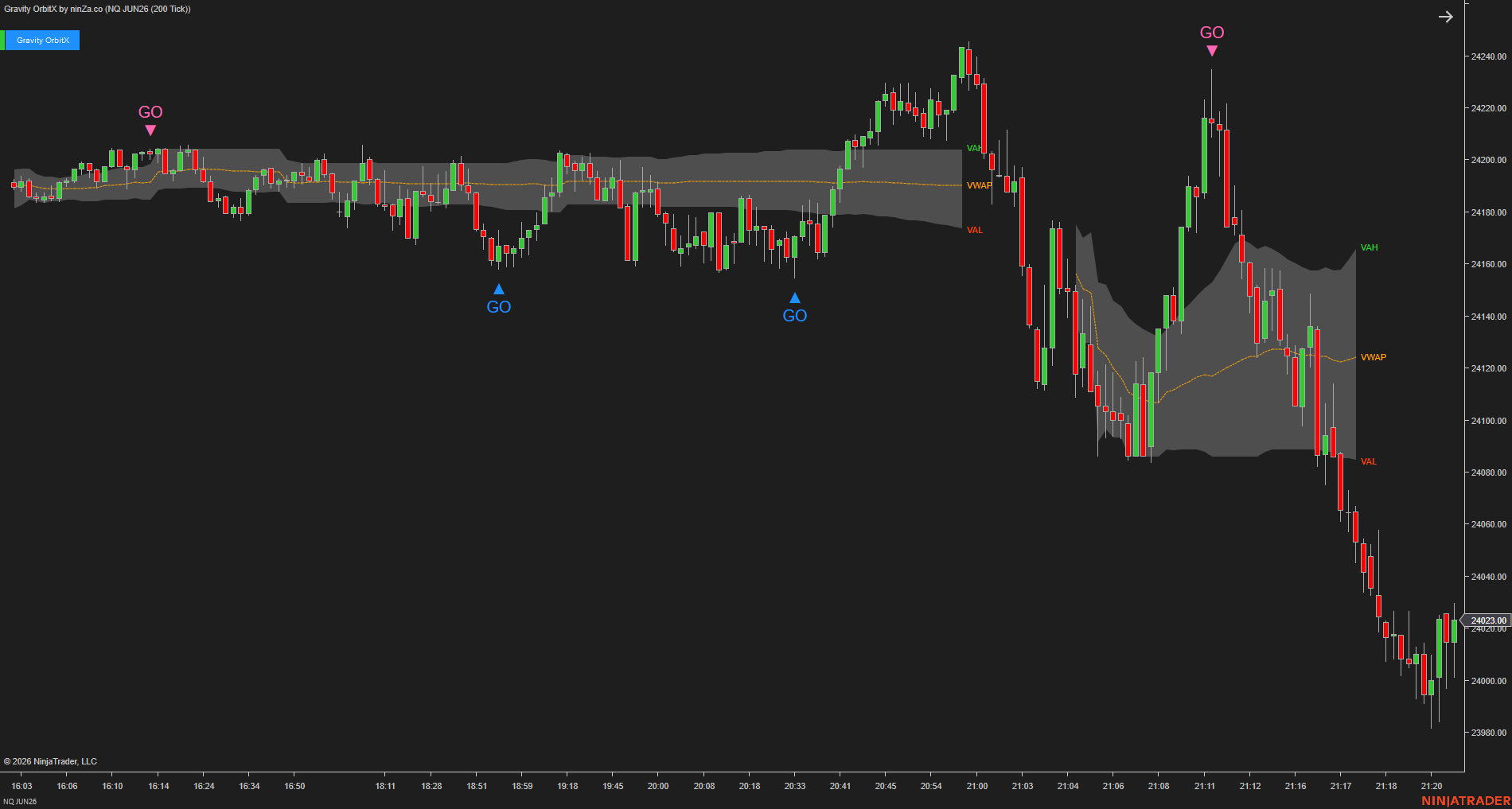
Task: Click the 20:00 time axis label
Action: click(x=658, y=786)
